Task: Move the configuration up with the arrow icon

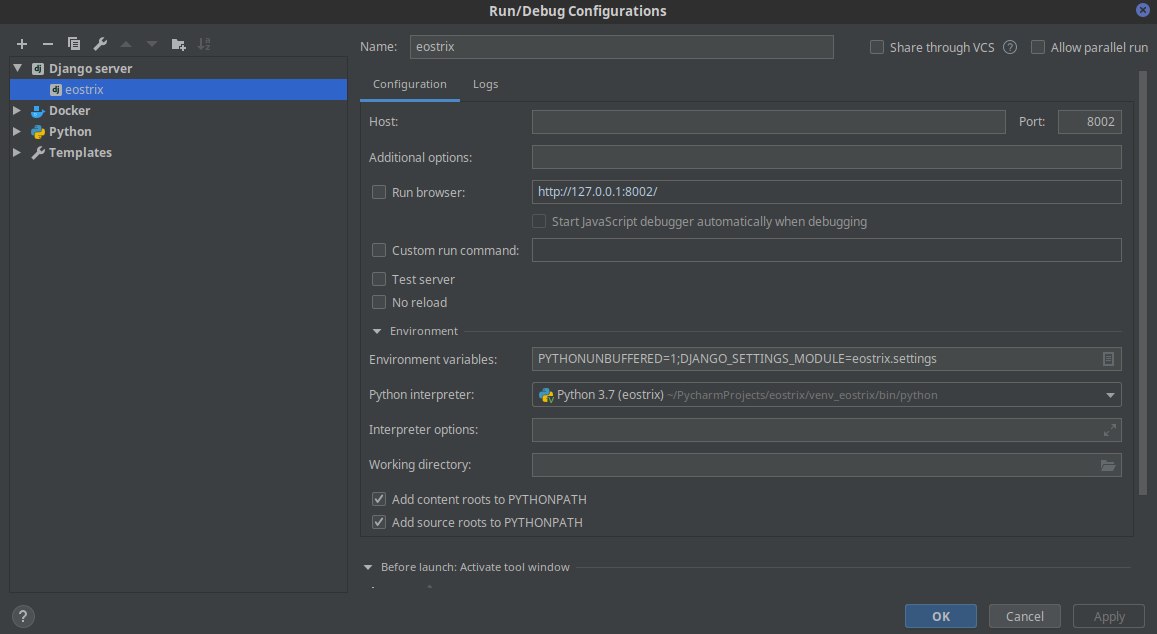Action: tap(126, 44)
